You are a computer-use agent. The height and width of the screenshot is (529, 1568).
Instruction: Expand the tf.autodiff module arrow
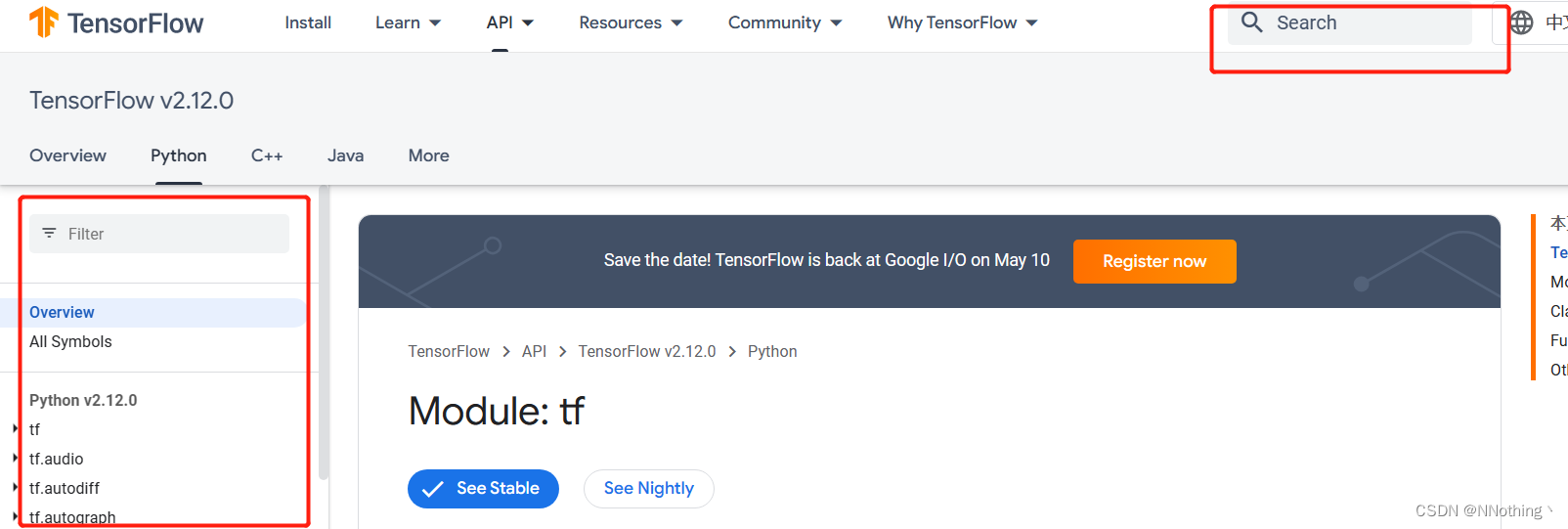coord(15,488)
